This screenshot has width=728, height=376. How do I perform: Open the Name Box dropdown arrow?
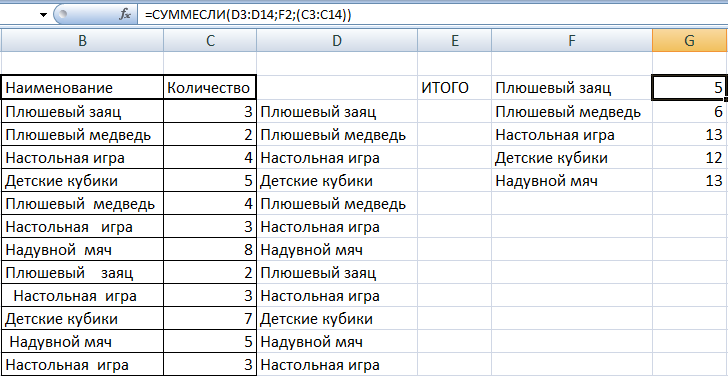click(44, 15)
